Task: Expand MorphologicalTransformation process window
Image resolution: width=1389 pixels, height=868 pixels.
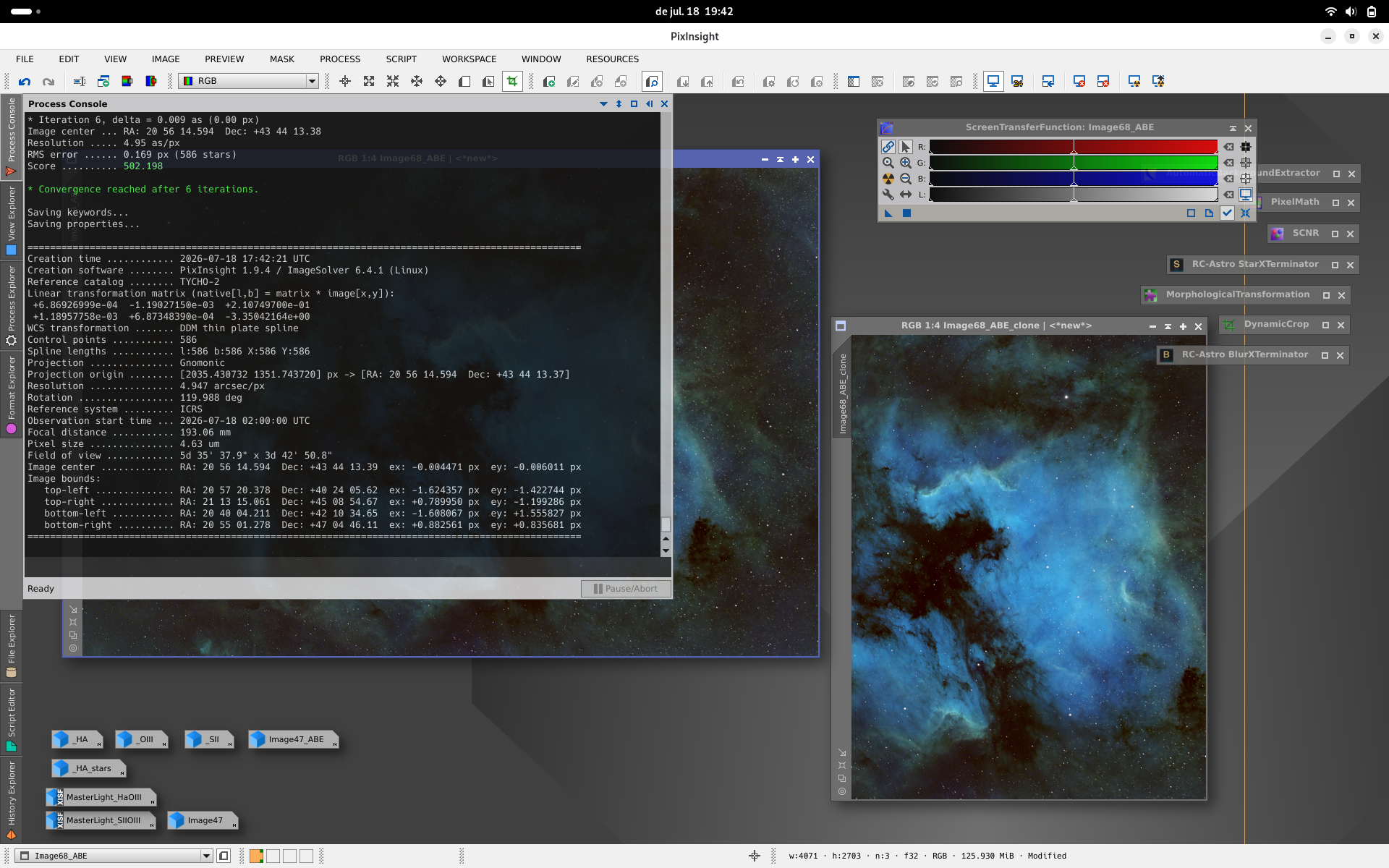Action: point(1326,295)
